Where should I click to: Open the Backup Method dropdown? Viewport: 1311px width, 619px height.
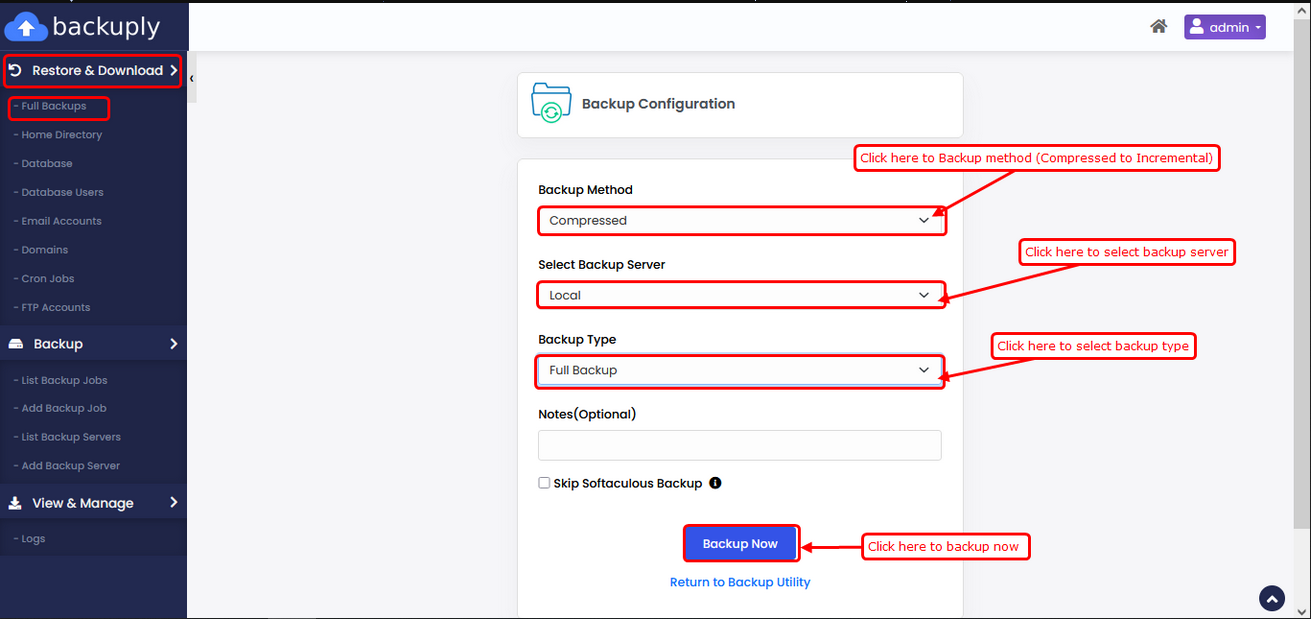point(740,221)
